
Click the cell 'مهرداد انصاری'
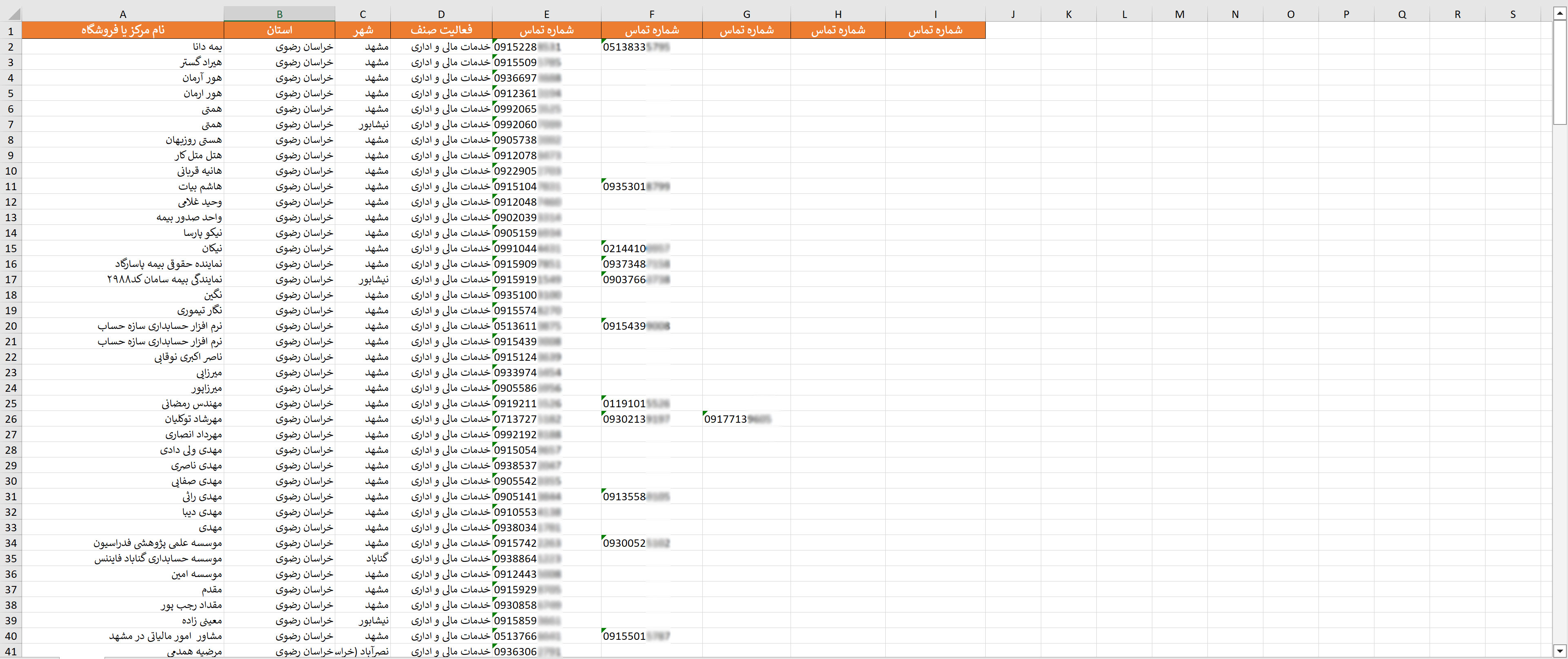pos(123,435)
